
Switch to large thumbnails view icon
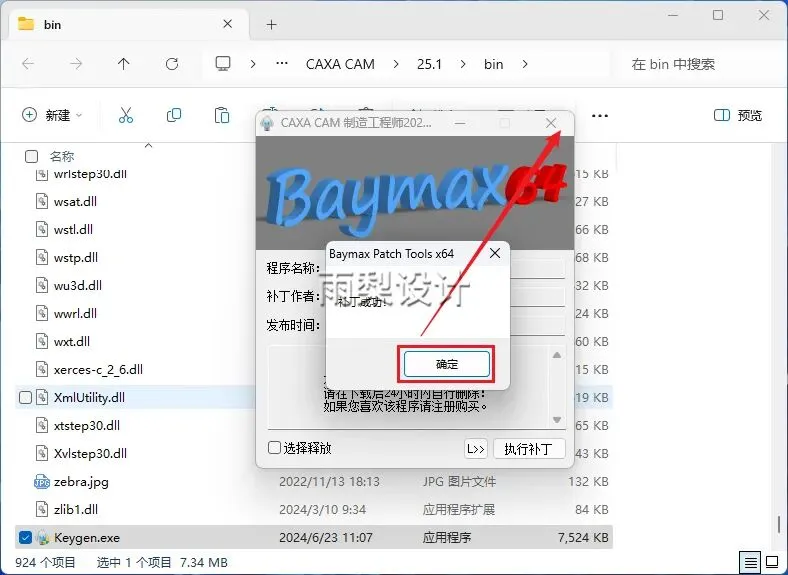[x=772, y=562]
